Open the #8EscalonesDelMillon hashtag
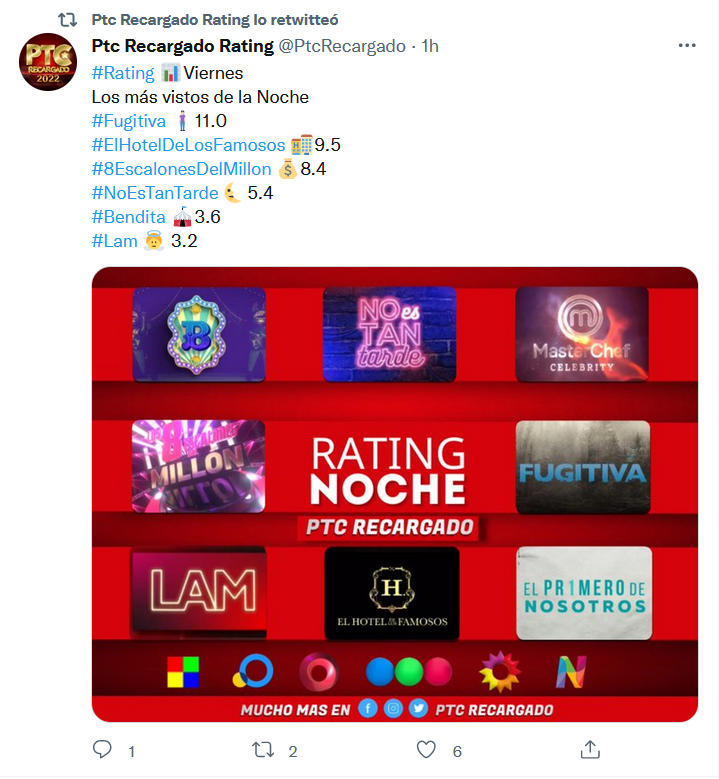Screen dimensions: 719x779 click(181, 169)
